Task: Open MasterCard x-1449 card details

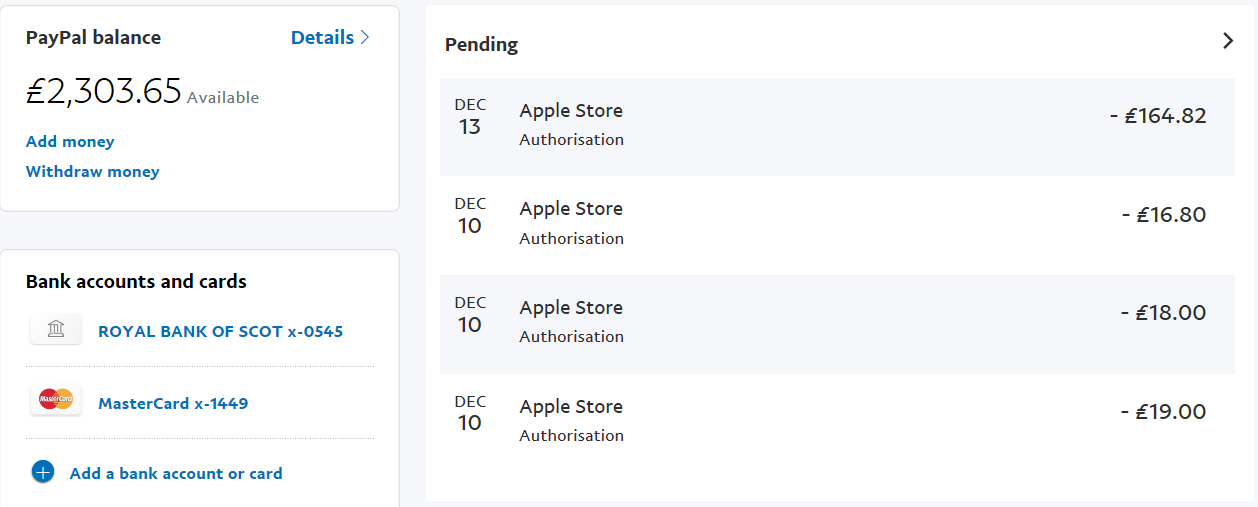Action: (x=173, y=403)
